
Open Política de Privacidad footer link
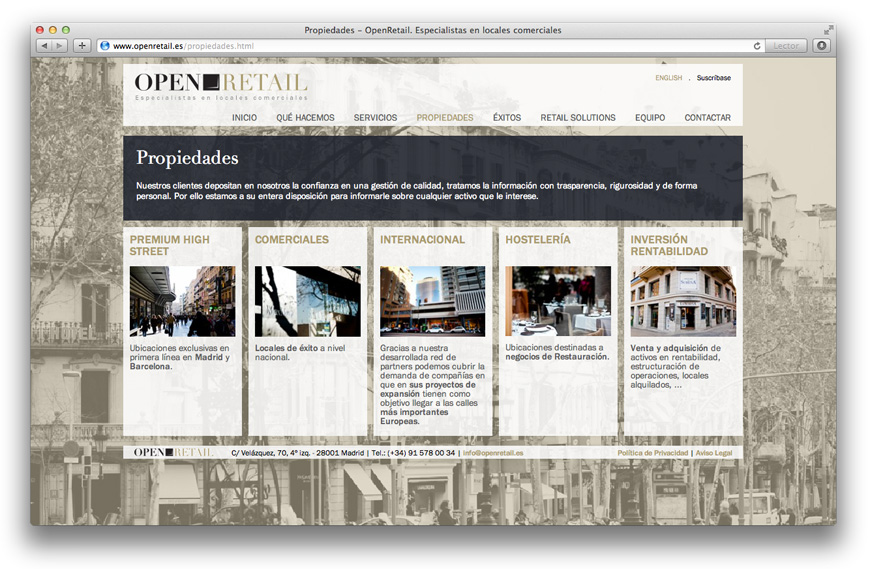point(652,453)
